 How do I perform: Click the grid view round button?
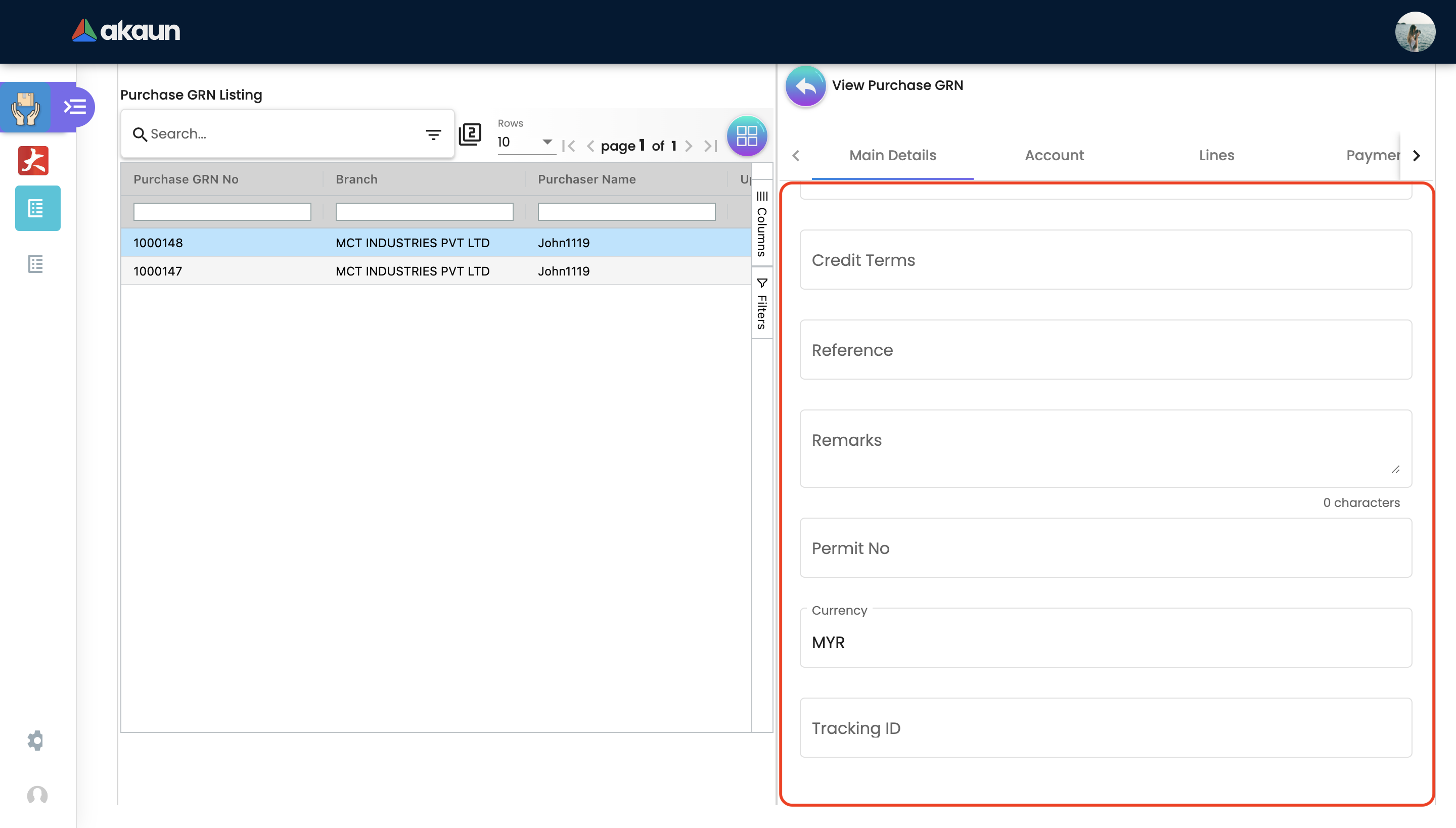[x=746, y=136]
